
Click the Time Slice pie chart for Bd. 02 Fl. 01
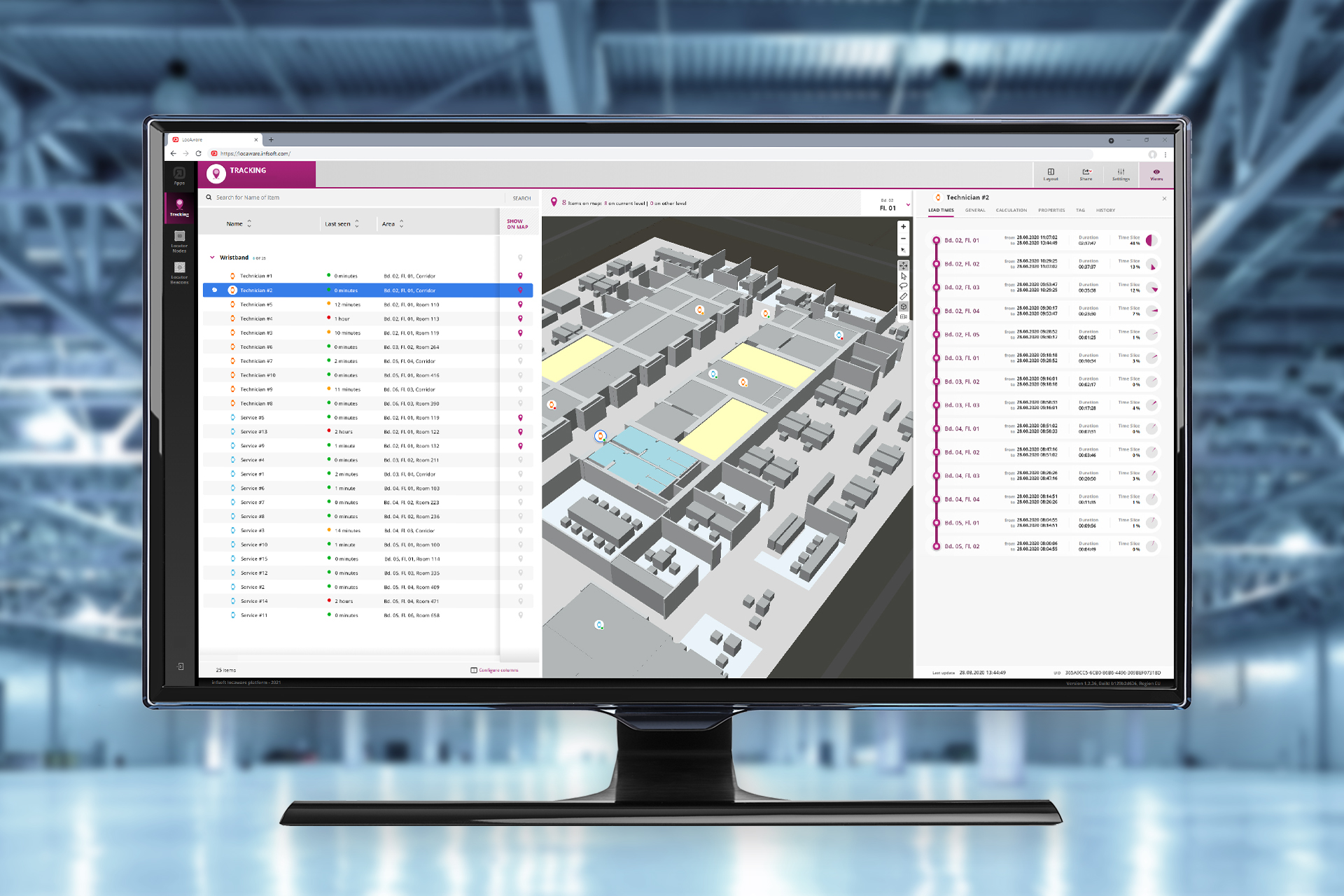[x=1152, y=239]
